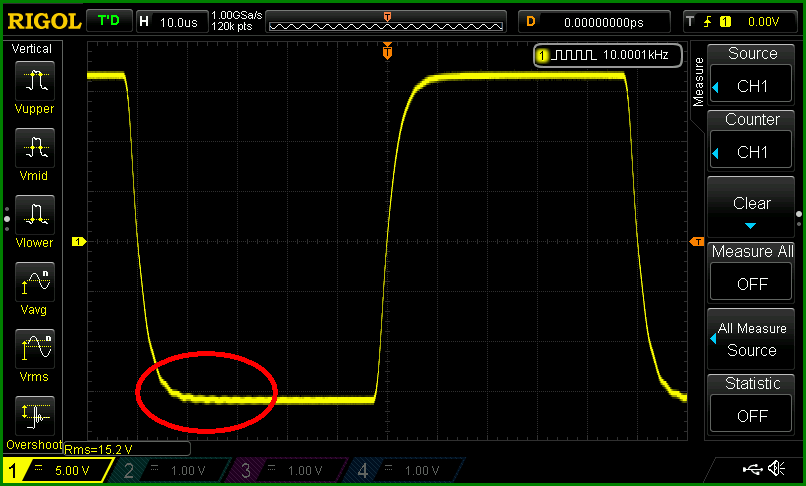Click the delay 0.00000000ps field
This screenshot has width=806, height=486.
pyautogui.click(x=594, y=22)
